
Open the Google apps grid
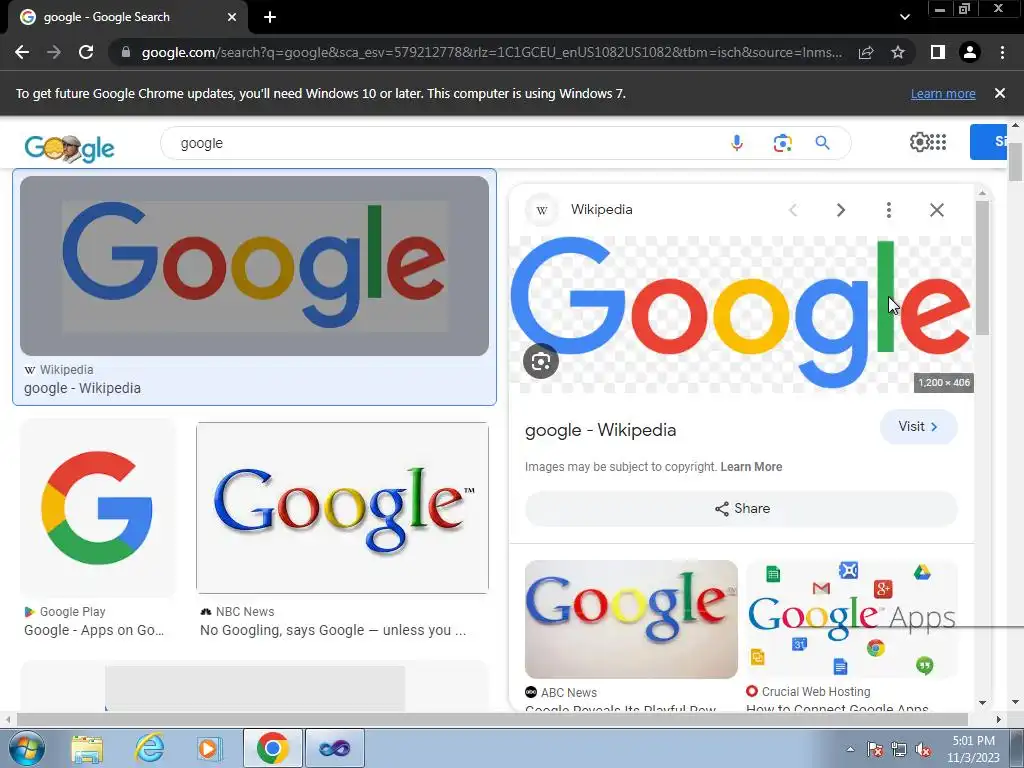coord(938,142)
